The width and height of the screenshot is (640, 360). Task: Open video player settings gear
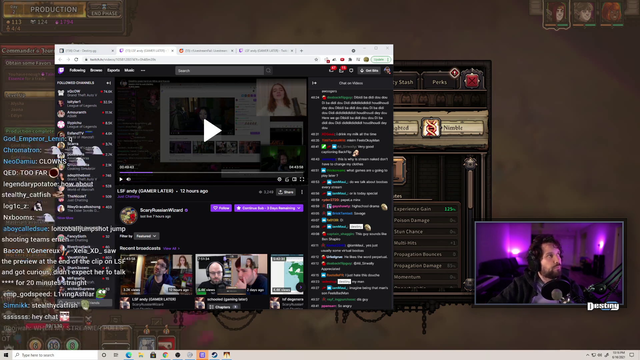coord(279,179)
